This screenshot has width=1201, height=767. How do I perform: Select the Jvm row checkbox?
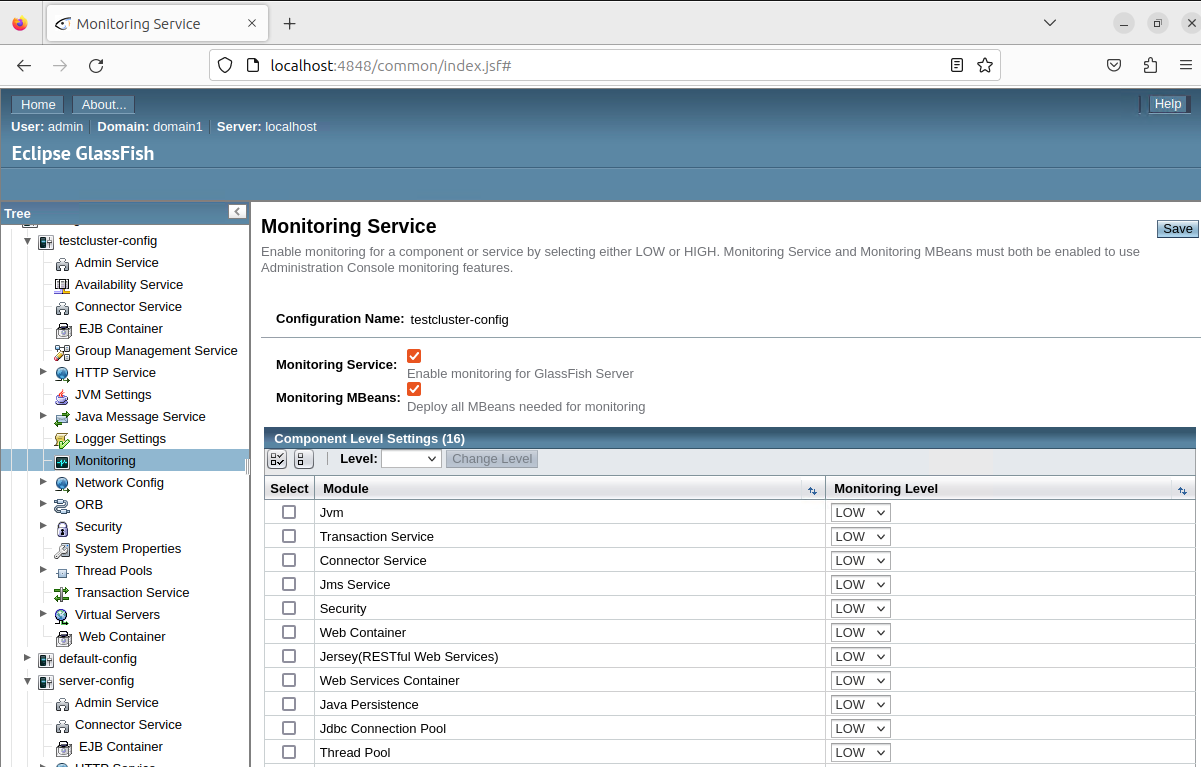(289, 512)
